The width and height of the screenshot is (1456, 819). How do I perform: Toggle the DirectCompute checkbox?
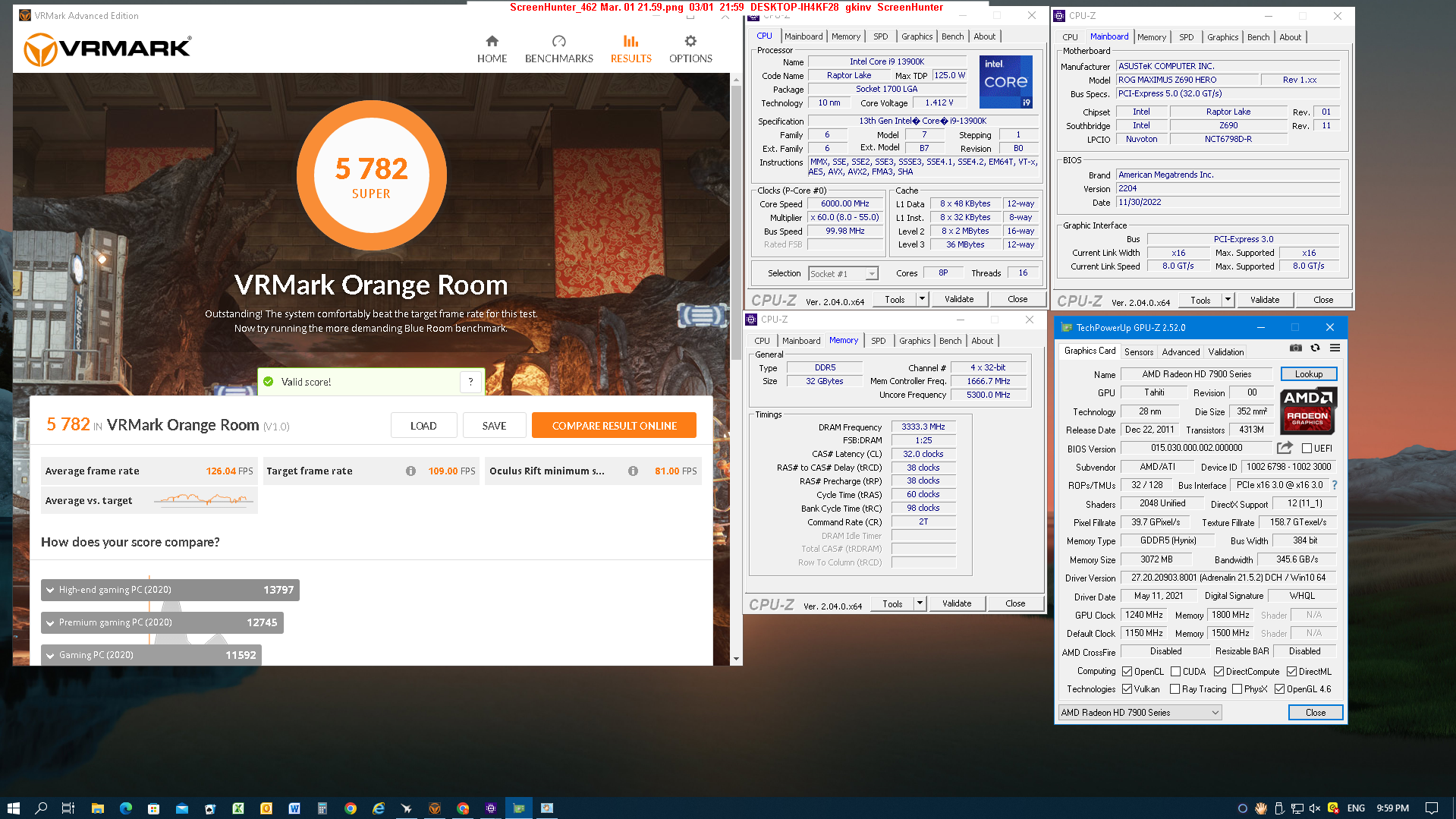click(x=1219, y=672)
